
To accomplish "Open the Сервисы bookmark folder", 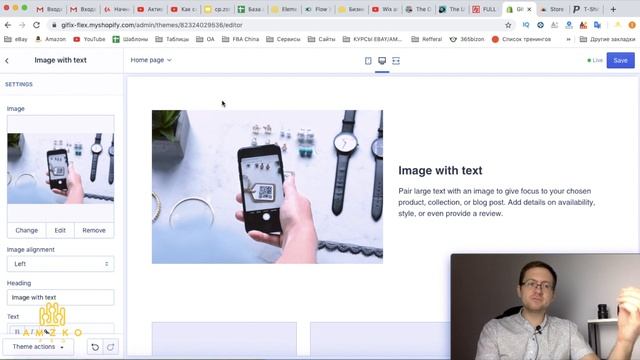I will [x=283, y=39].
